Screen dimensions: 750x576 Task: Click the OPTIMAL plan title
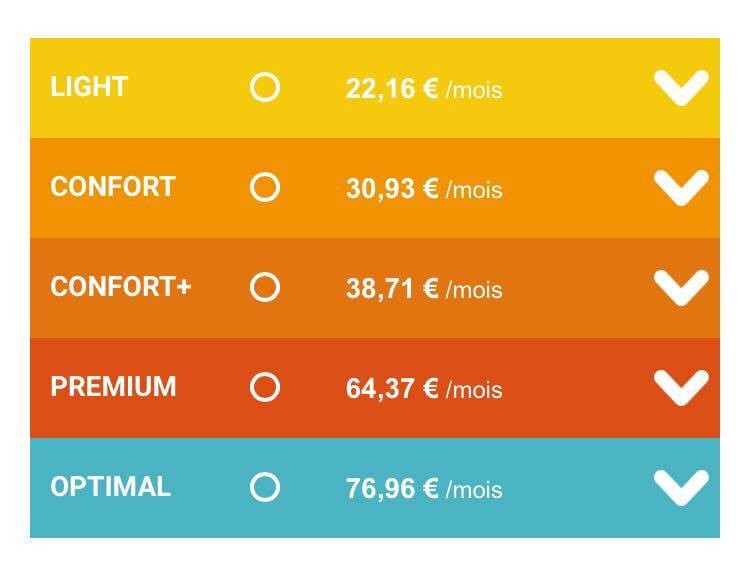coord(110,487)
